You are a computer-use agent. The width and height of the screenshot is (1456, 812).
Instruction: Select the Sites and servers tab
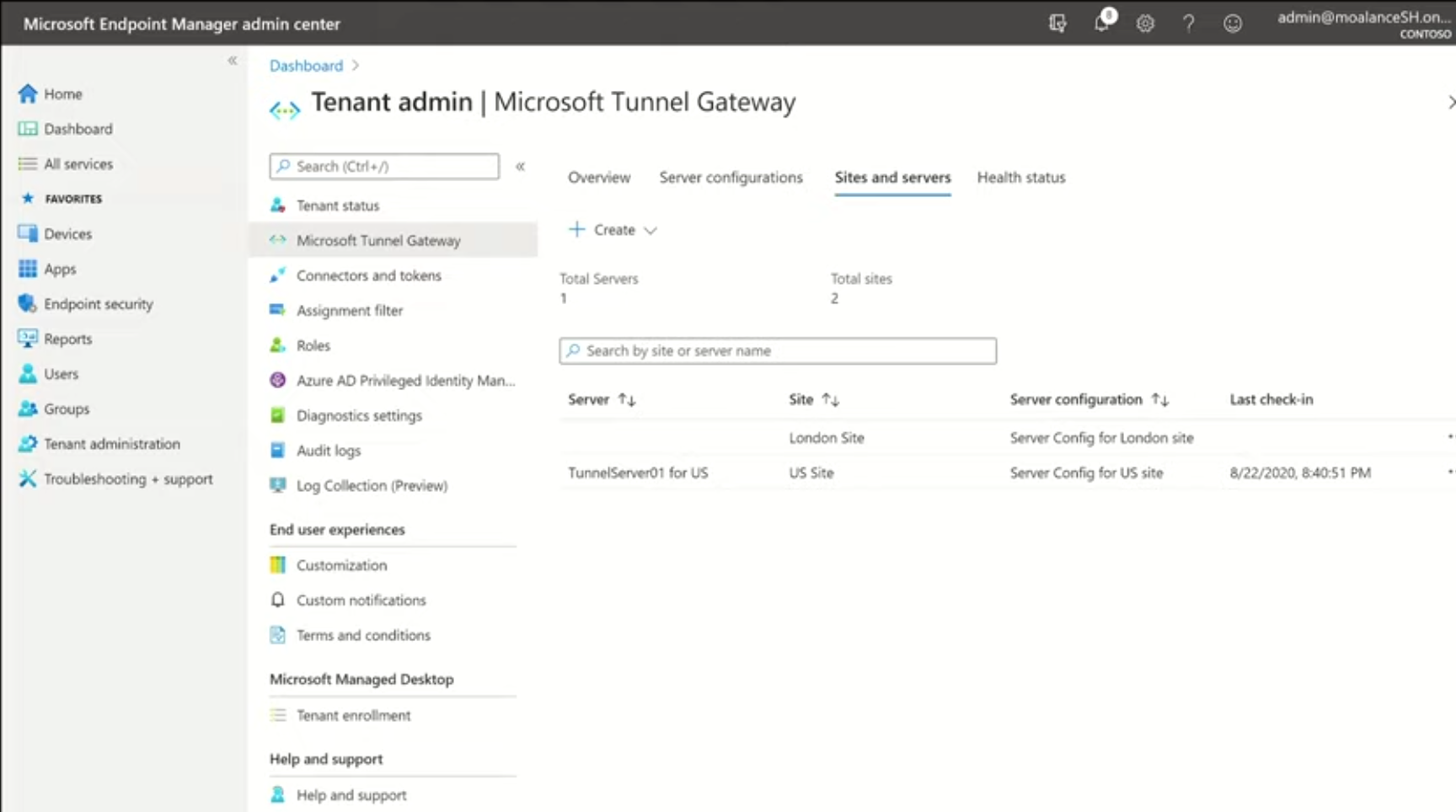pyautogui.click(x=892, y=177)
